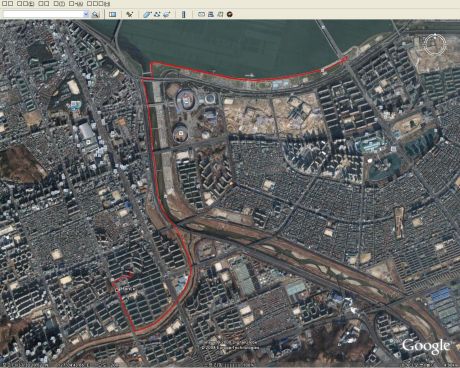Open the menu ending with (H)
The image size is (460, 368).
[x=98, y=4]
